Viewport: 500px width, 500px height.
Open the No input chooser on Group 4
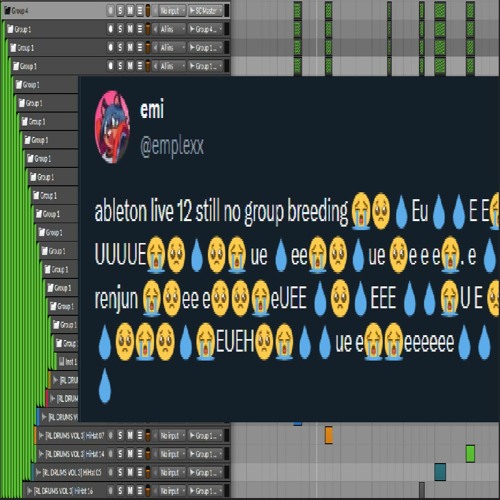[x=172, y=11]
